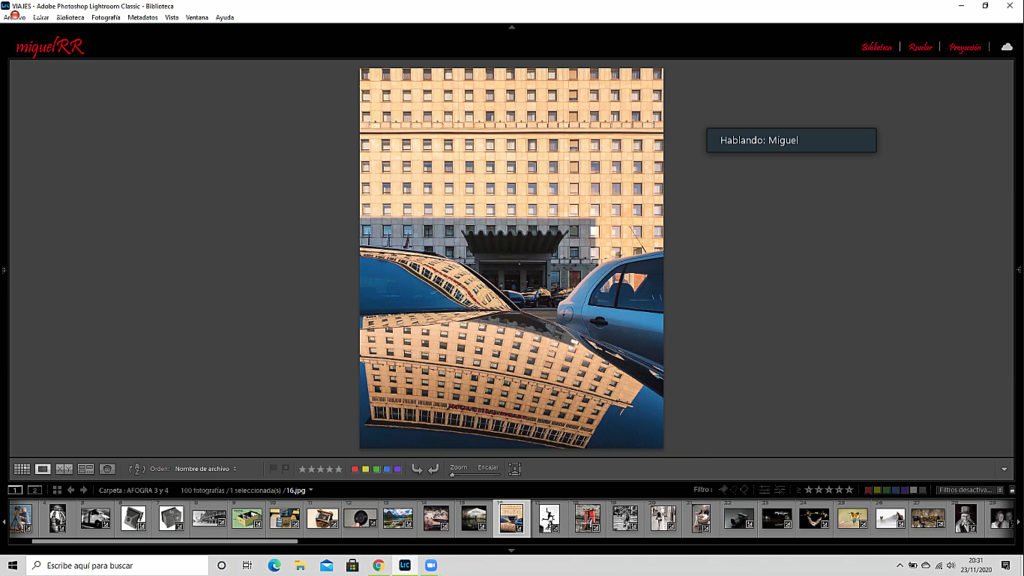1024x576 pixels.
Task: Open People face view icon
Action: 107,469
